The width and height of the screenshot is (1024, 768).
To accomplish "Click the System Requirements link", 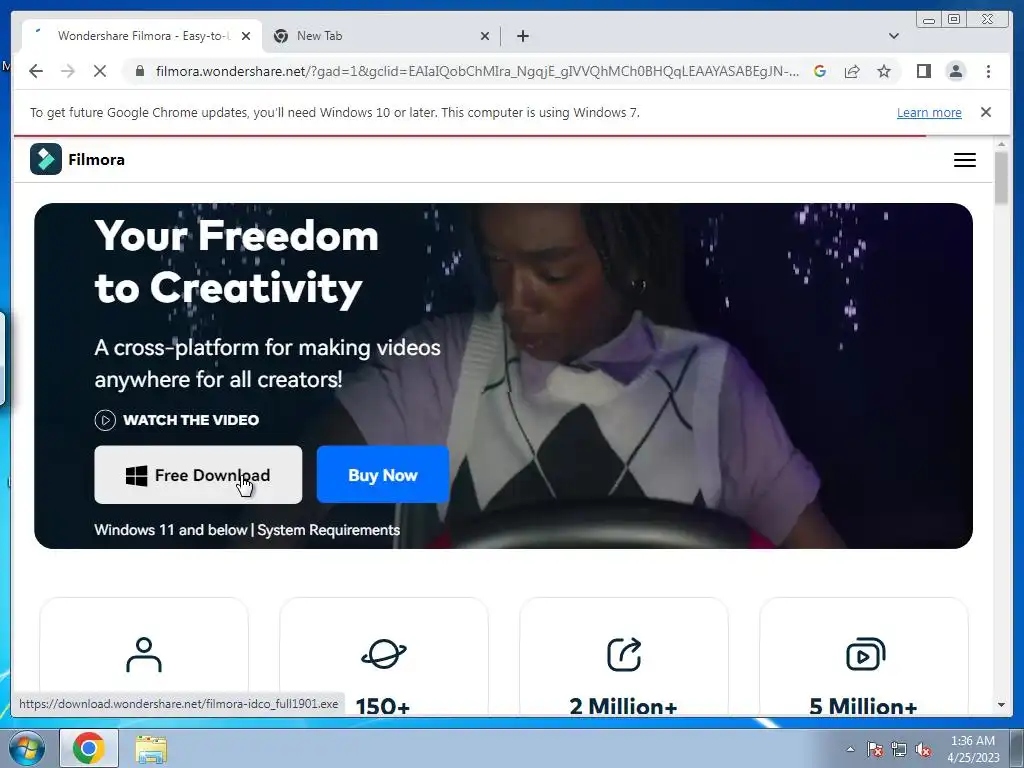I will 328,530.
